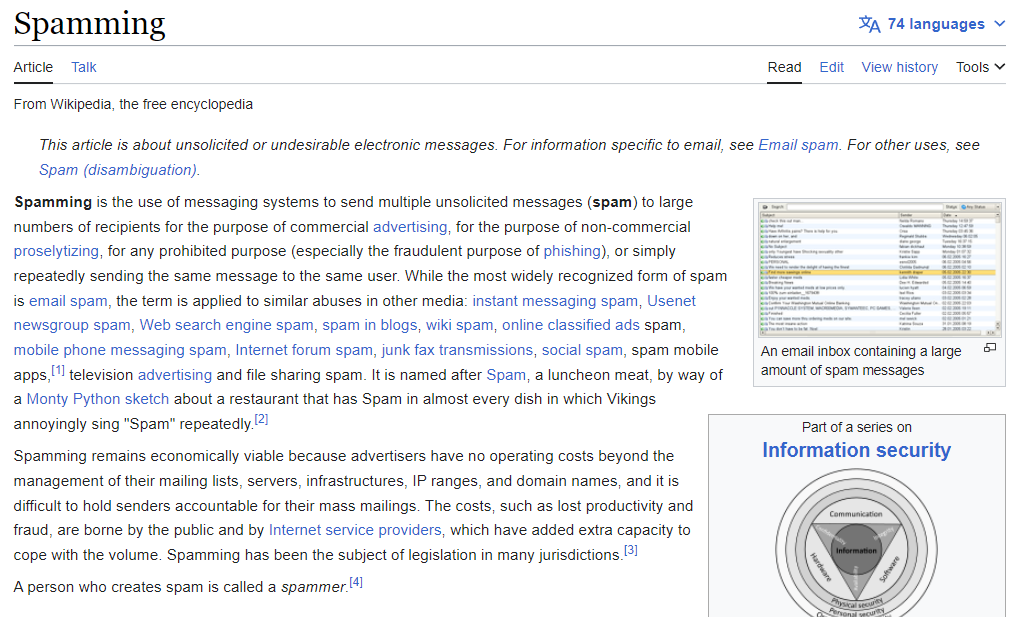The height and width of the screenshot is (617, 1023).
Task: Jump to citation reference [3]
Action: 631,550
